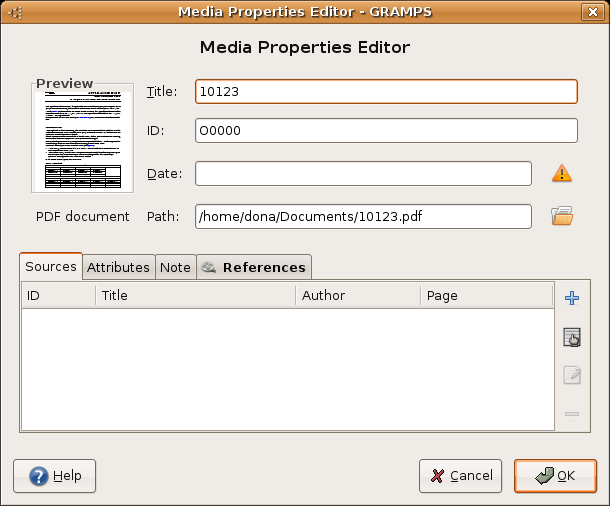Screen dimensions: 610x506
Task: Click share existing source icon
Action: [572, 337]
